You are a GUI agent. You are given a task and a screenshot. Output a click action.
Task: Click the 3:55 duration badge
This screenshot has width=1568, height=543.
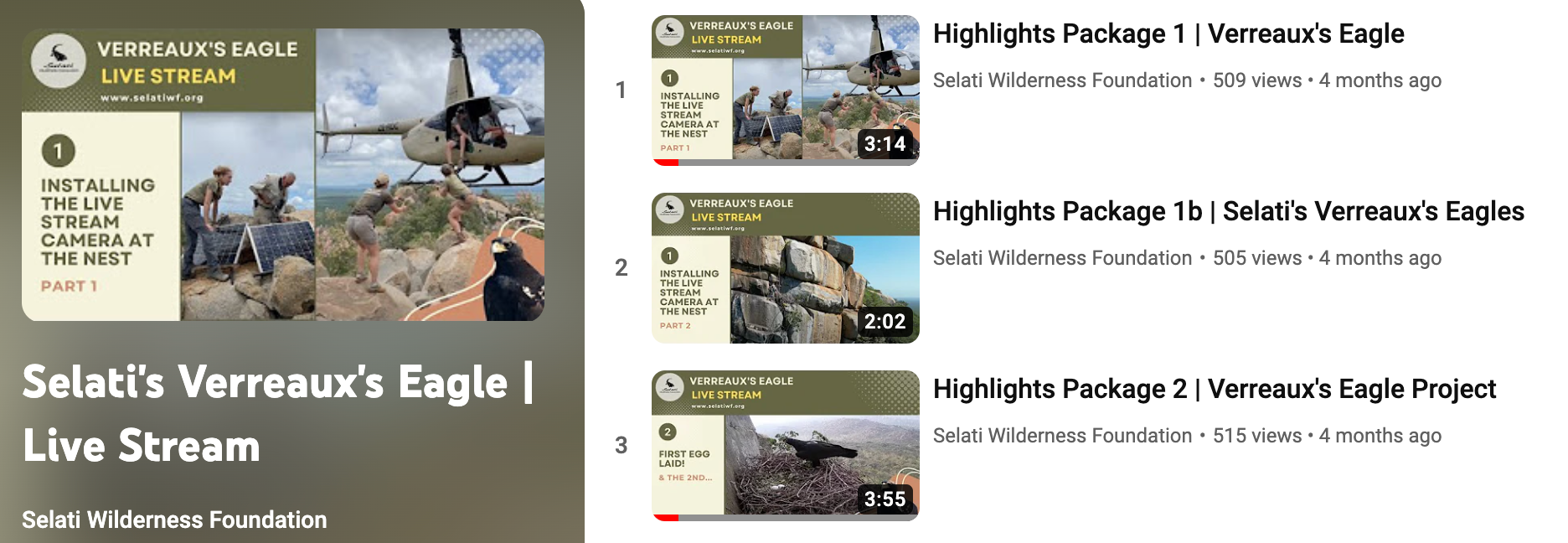coord(885,499)
